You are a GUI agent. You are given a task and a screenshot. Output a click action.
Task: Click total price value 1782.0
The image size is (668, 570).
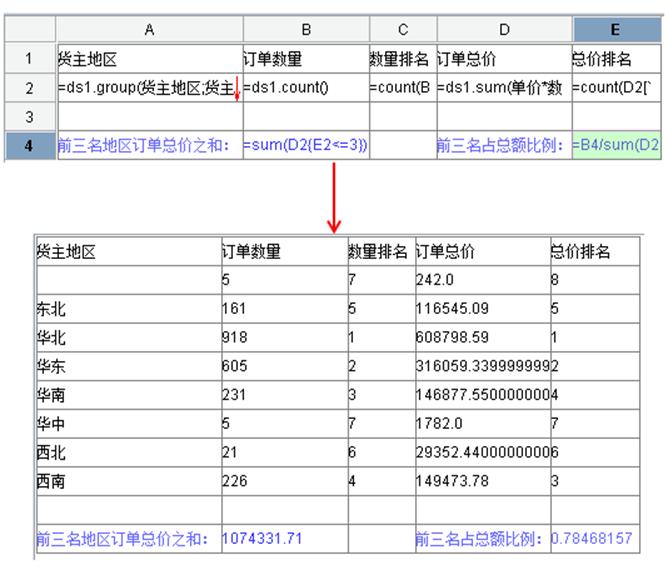439,423
